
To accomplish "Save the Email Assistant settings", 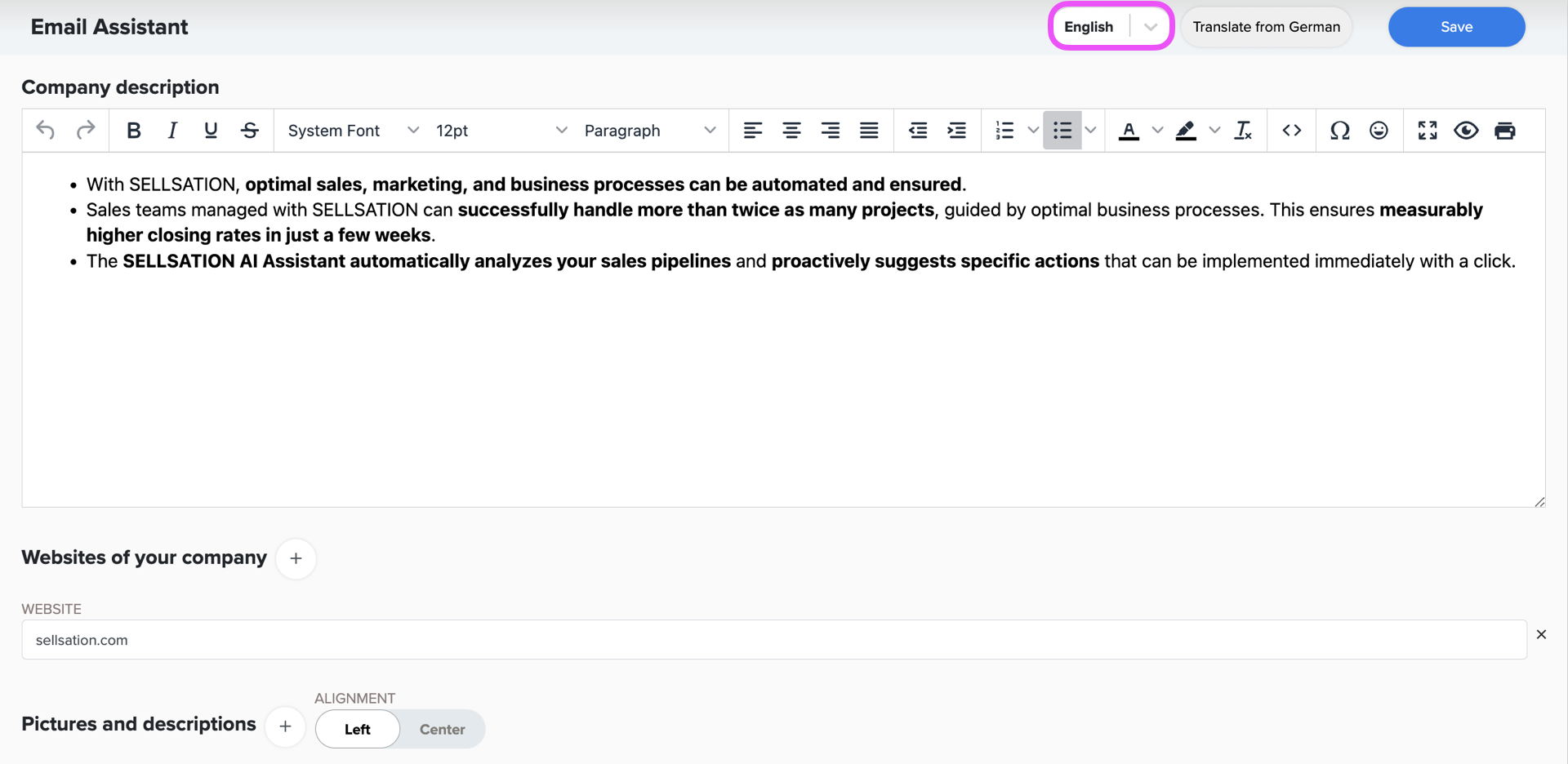I will [1456, 27].
